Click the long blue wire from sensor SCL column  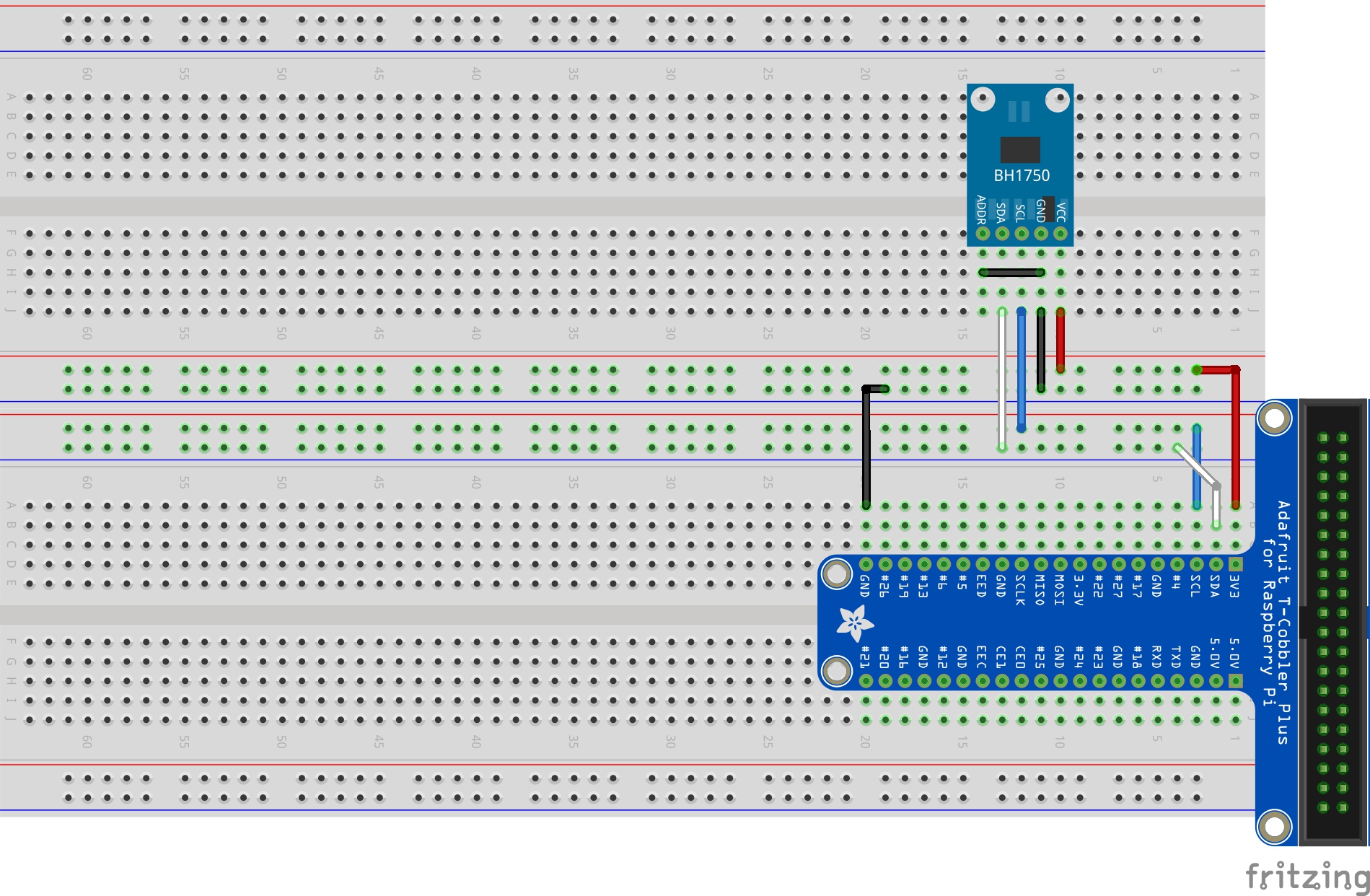tap(1021, 369)
